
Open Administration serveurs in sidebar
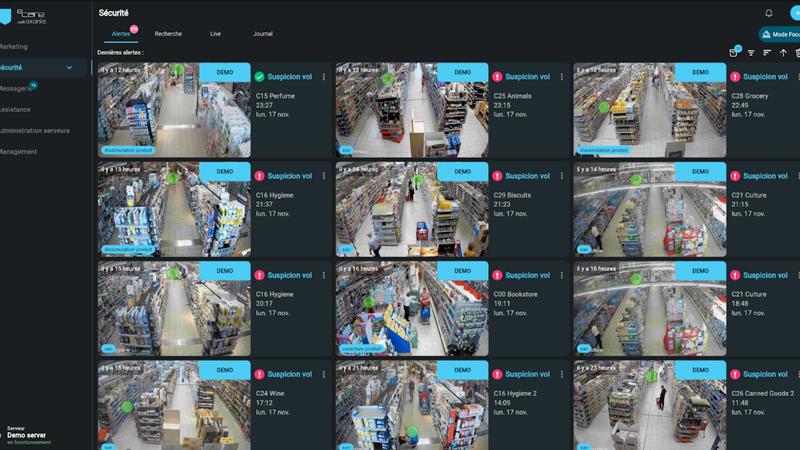click(x=34, y=130)
